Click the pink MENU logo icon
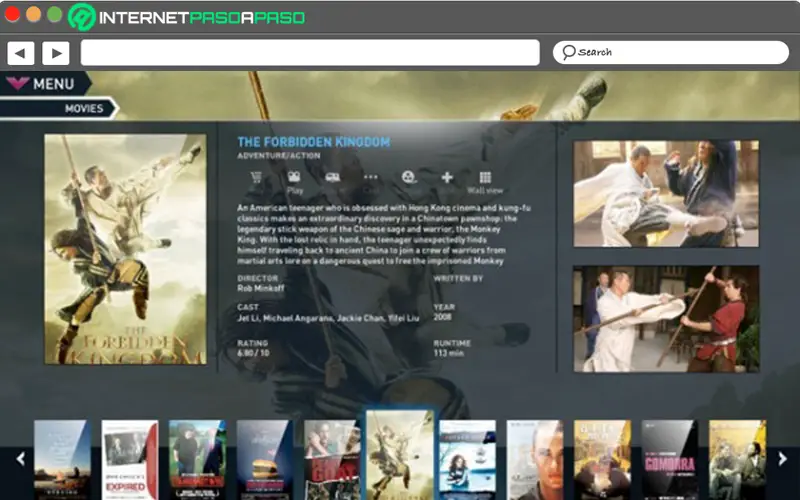The height and width of the screenshot is (500, 800). 18,83
